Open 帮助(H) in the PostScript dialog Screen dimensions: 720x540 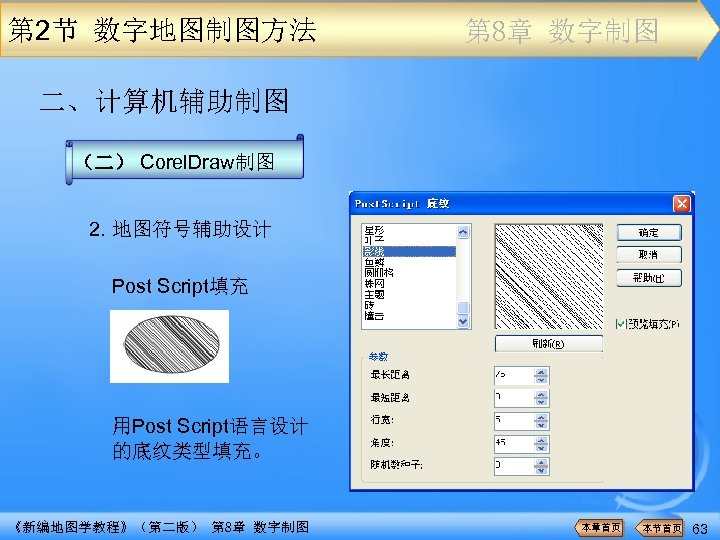[649, 278]
